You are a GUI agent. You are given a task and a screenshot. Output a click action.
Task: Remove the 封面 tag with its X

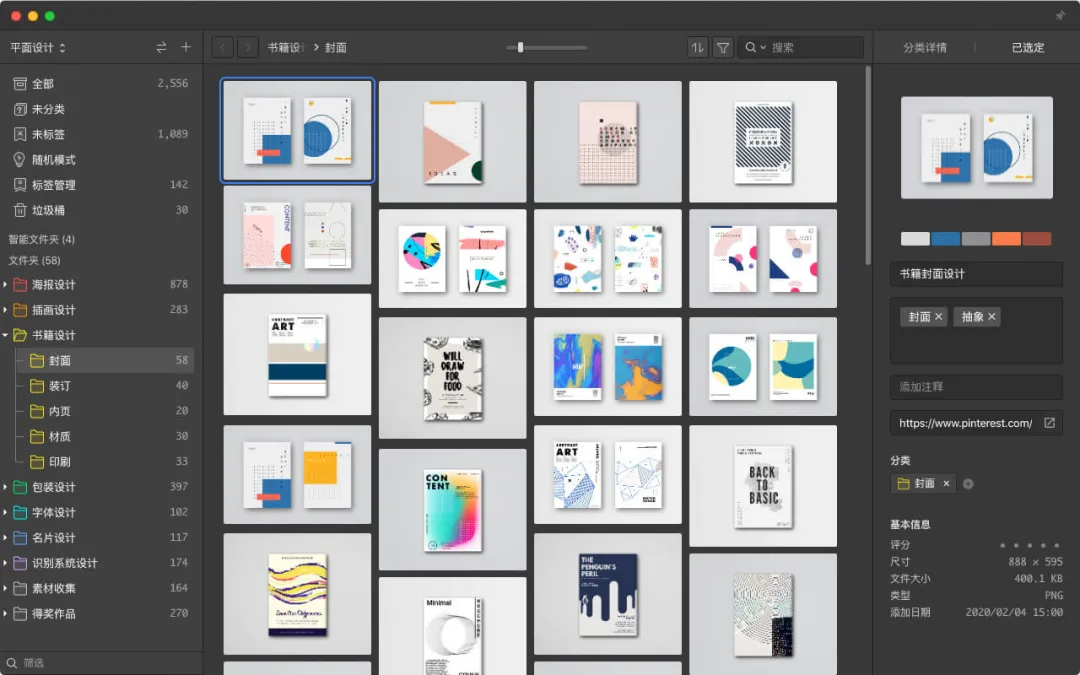[938, 317]
